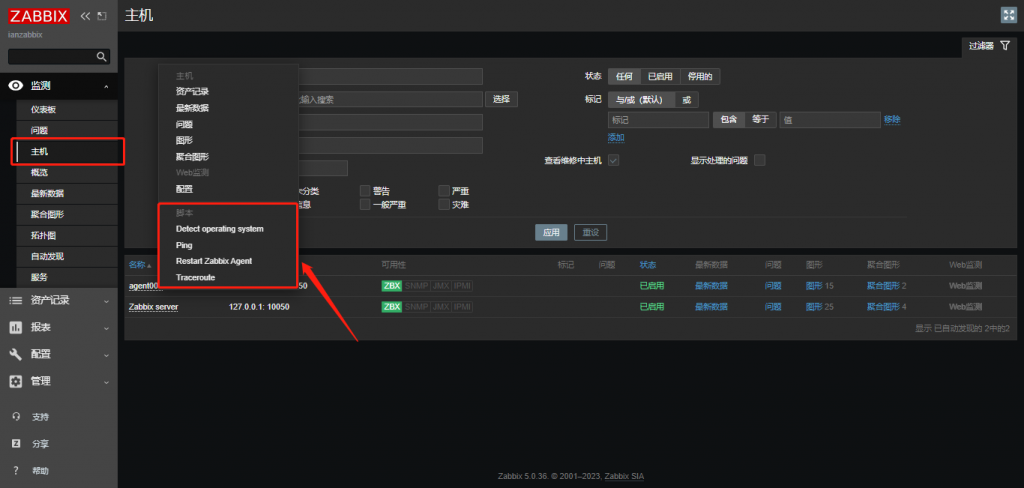Click the fullscreen kiosk mode icon
1024x488 pixels.
point(1009,16)
